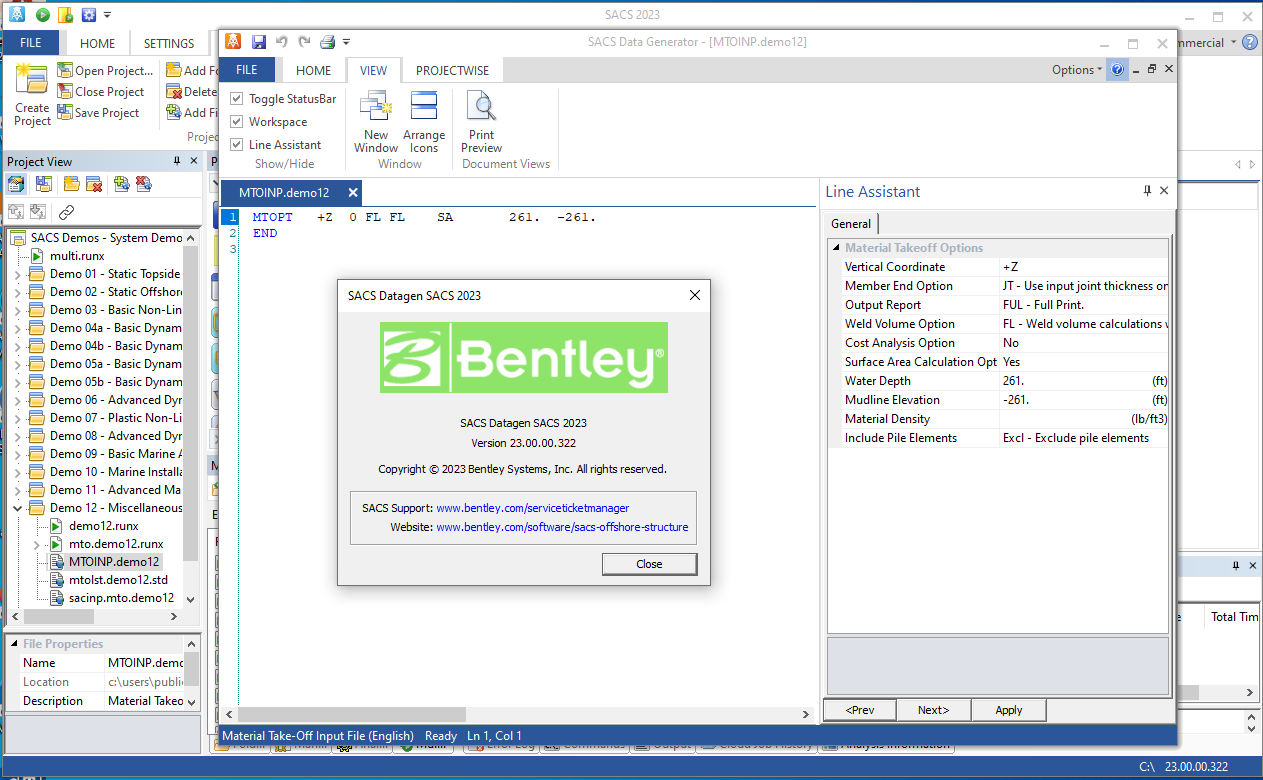Close the Line Assistant panel
The width and height of the screenshot is (1263, 780).
1164,191
